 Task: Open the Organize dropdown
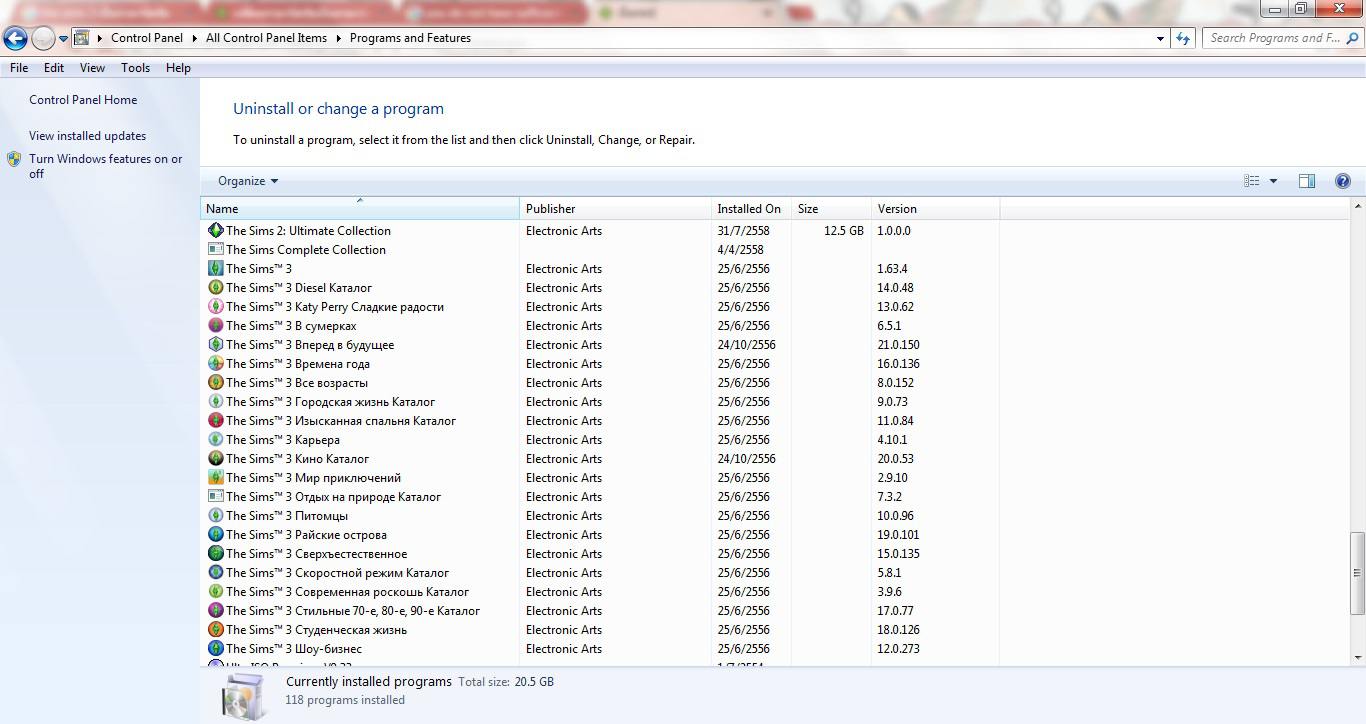coord(248,181)
